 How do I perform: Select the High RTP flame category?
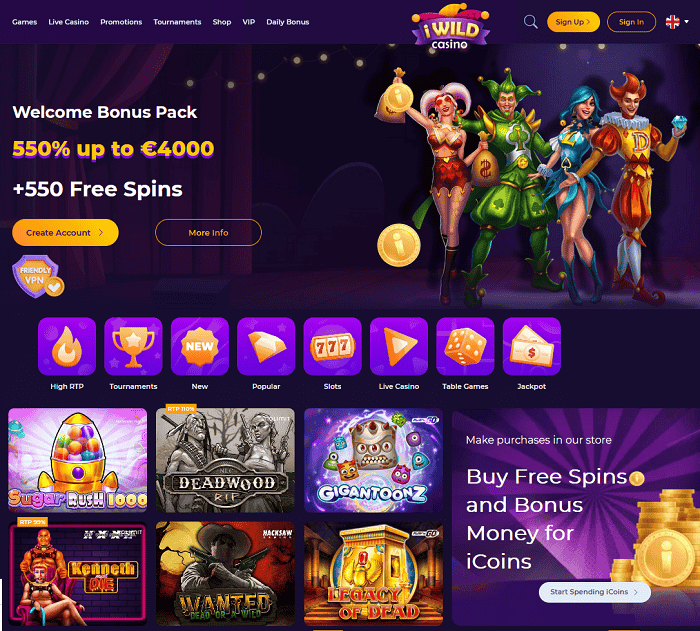(67, 346)
